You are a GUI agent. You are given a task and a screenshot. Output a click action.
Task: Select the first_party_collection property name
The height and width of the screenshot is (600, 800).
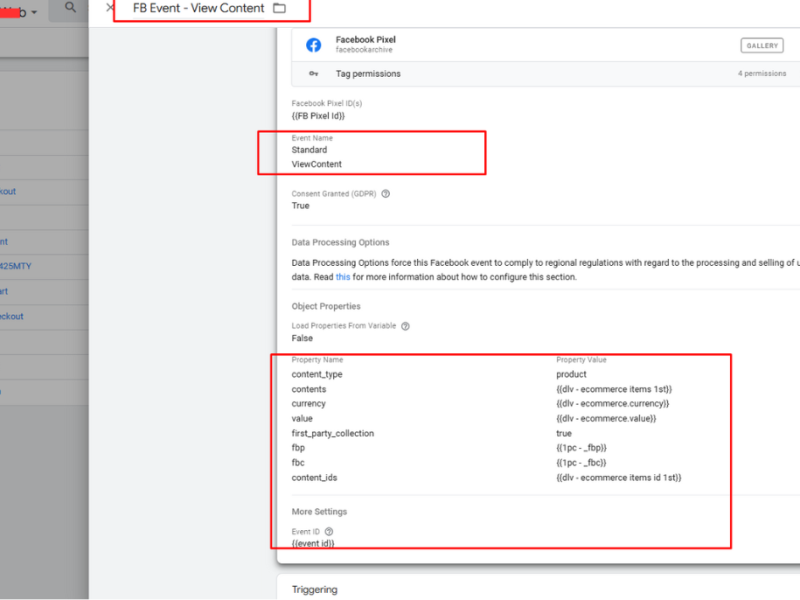[333, 433]
